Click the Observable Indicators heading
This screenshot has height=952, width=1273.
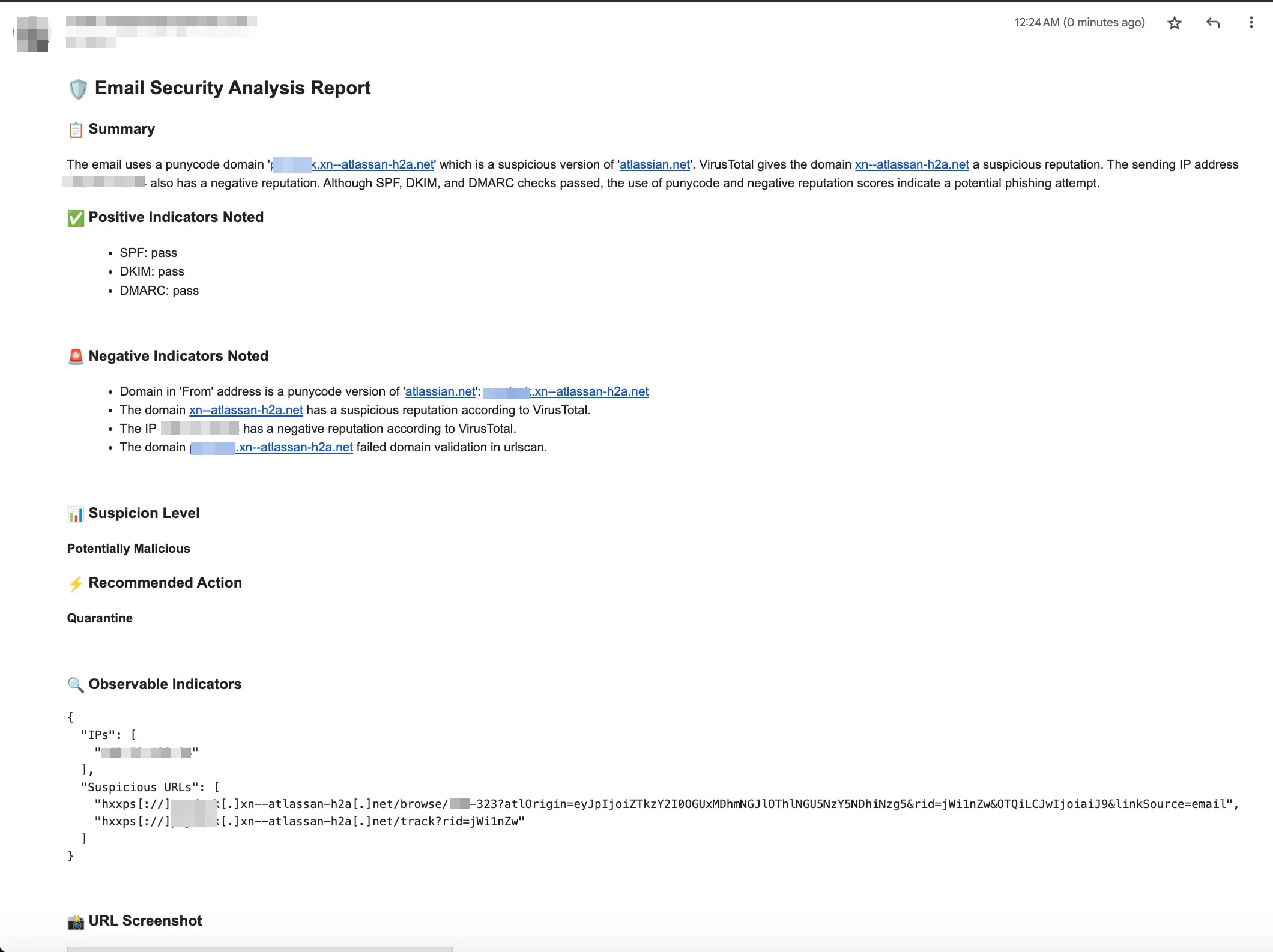click(x=165, y=684)
